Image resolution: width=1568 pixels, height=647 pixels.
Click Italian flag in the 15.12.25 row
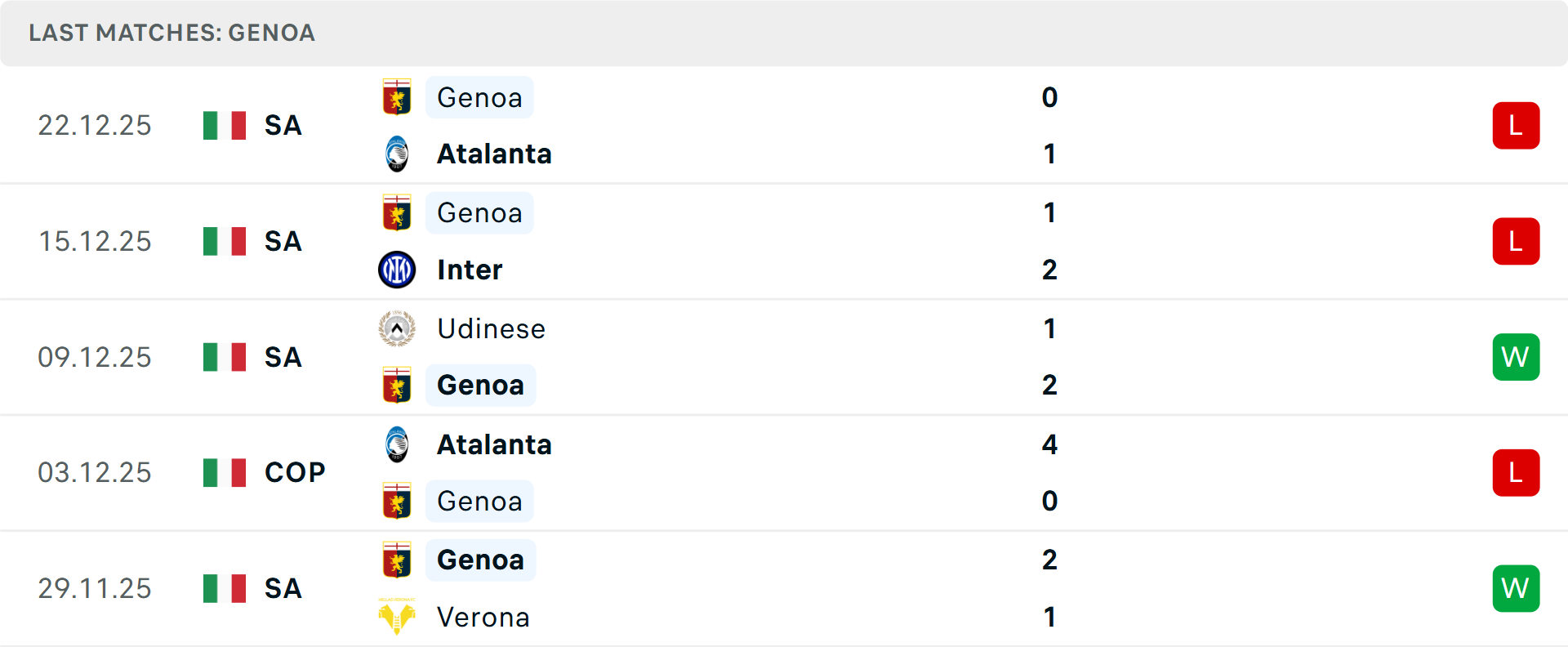[x=225, y=241]
